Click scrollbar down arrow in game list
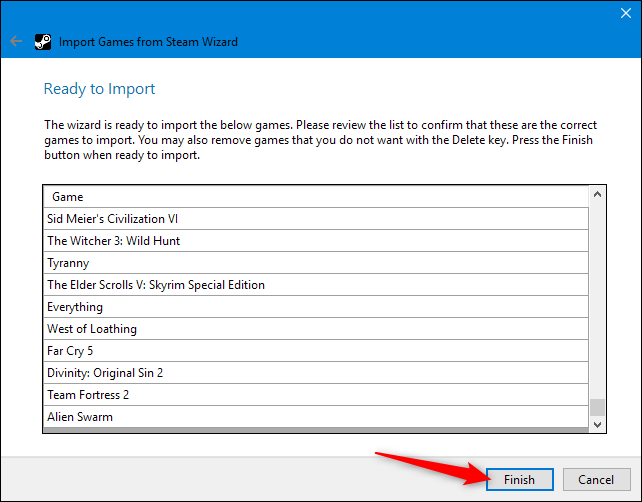This screenshot has width=642, height=502. [598, 424]
